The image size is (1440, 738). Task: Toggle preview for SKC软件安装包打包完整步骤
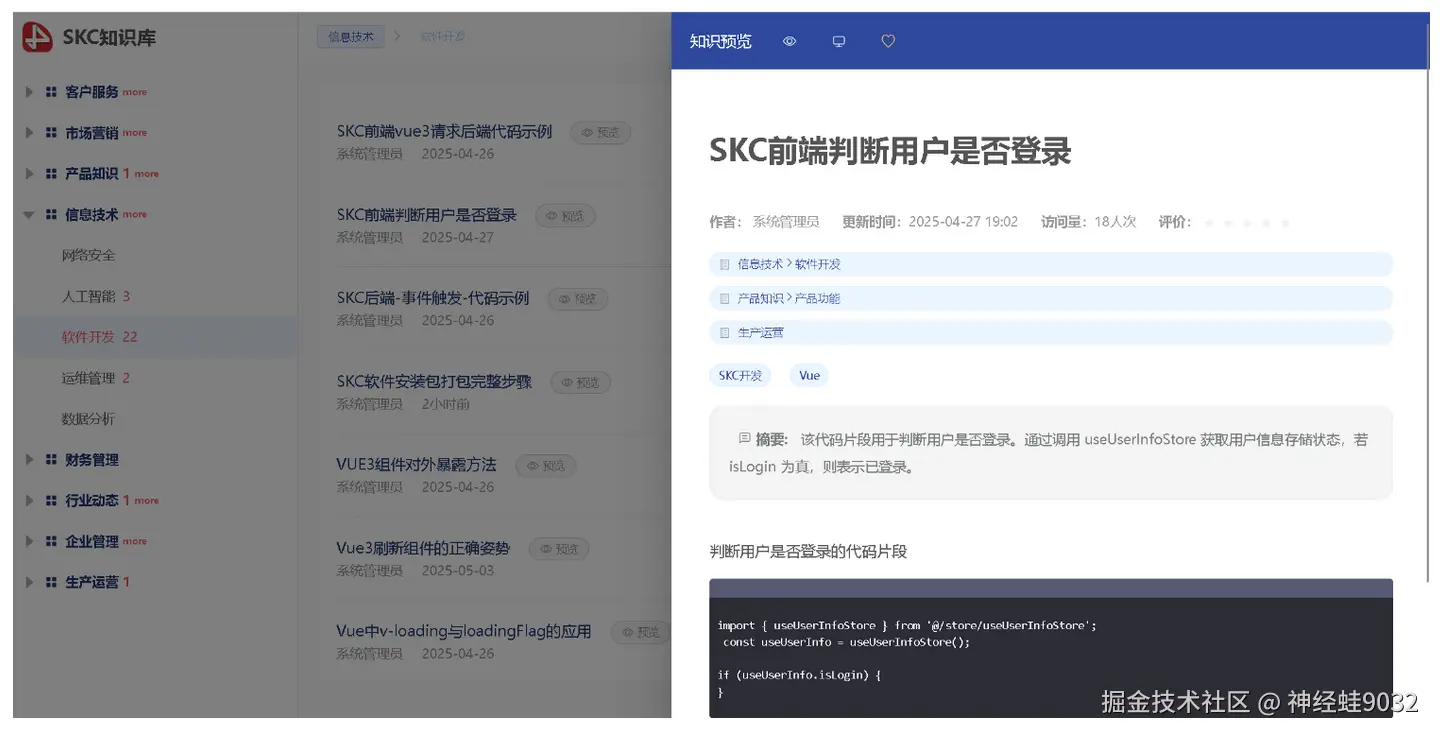(x=580, y=381)
